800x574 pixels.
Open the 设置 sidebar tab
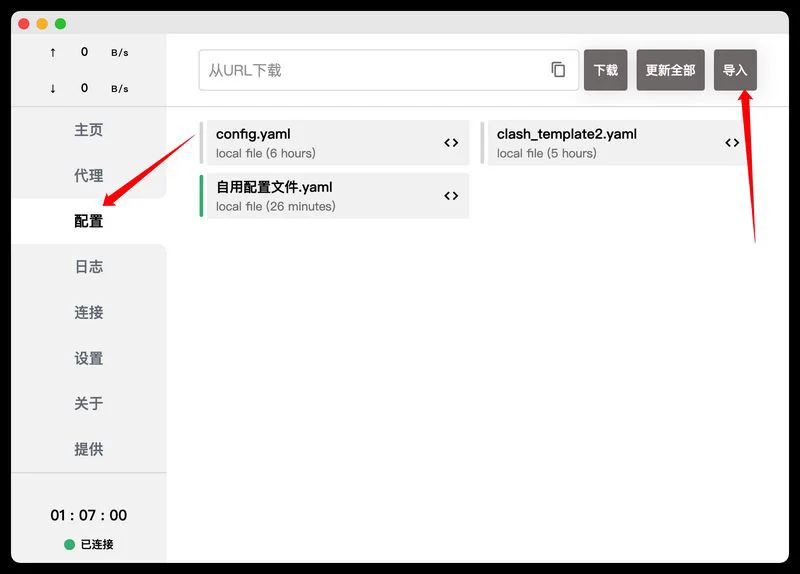click(x=89, y=358)
